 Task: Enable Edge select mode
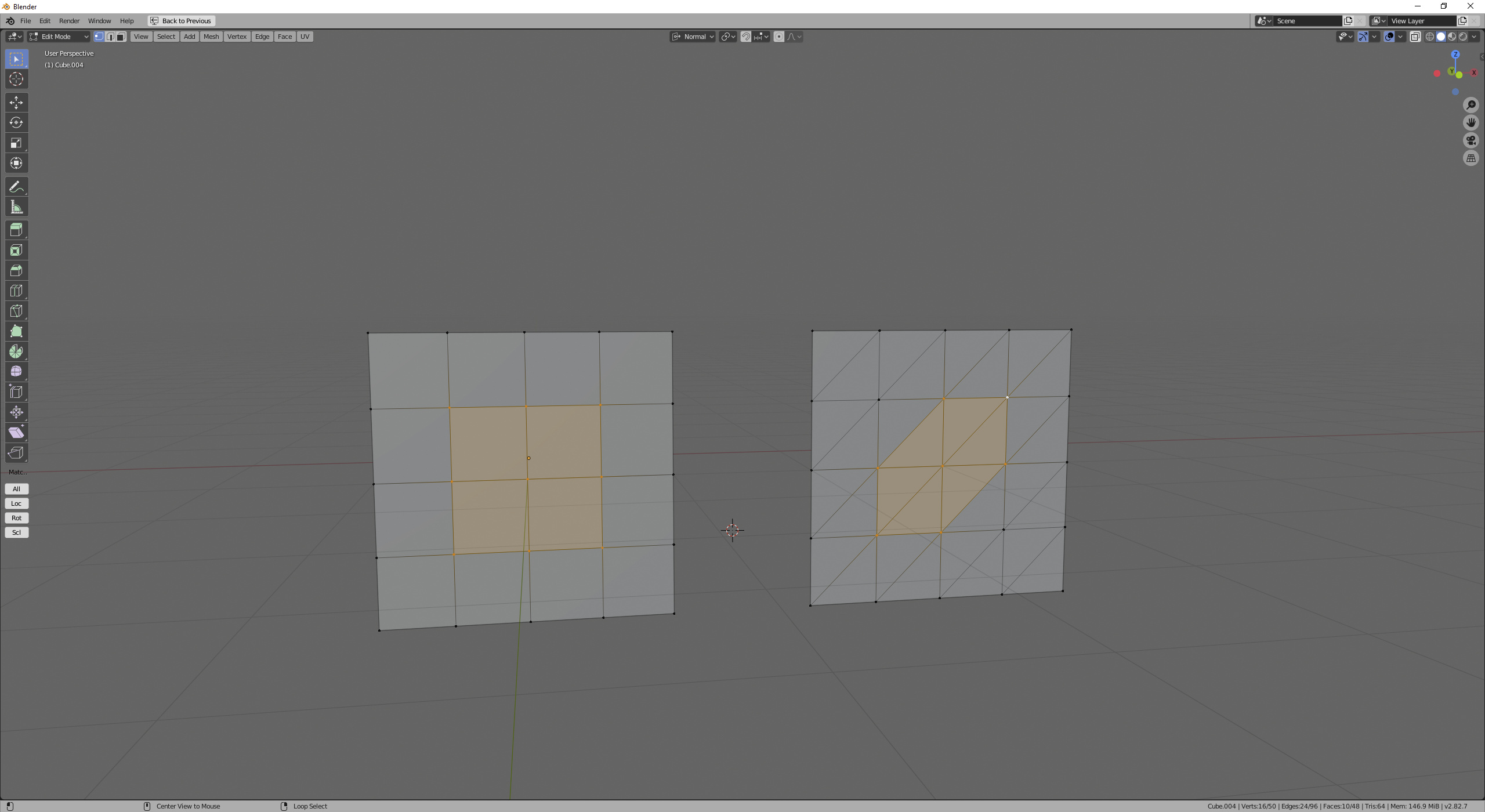point(110,36)
